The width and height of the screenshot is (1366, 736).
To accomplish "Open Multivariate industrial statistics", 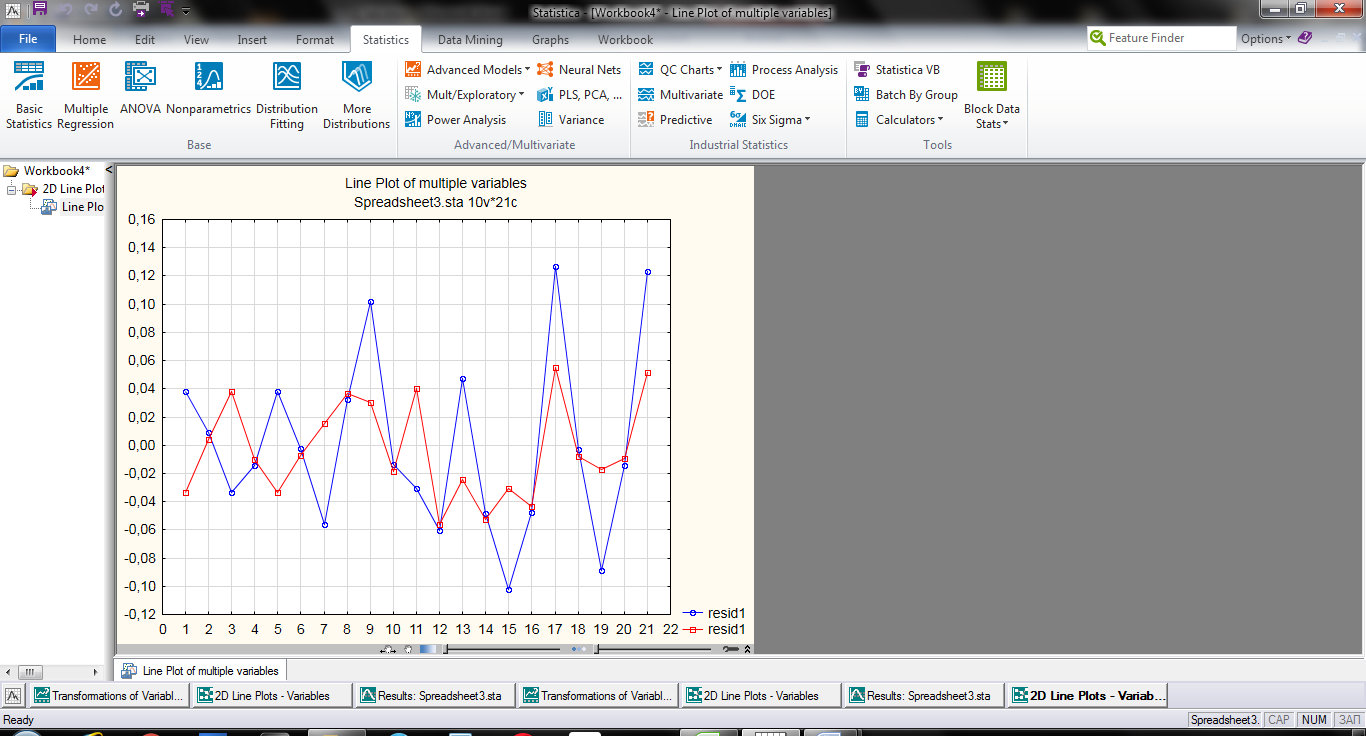I will [680, 95].
